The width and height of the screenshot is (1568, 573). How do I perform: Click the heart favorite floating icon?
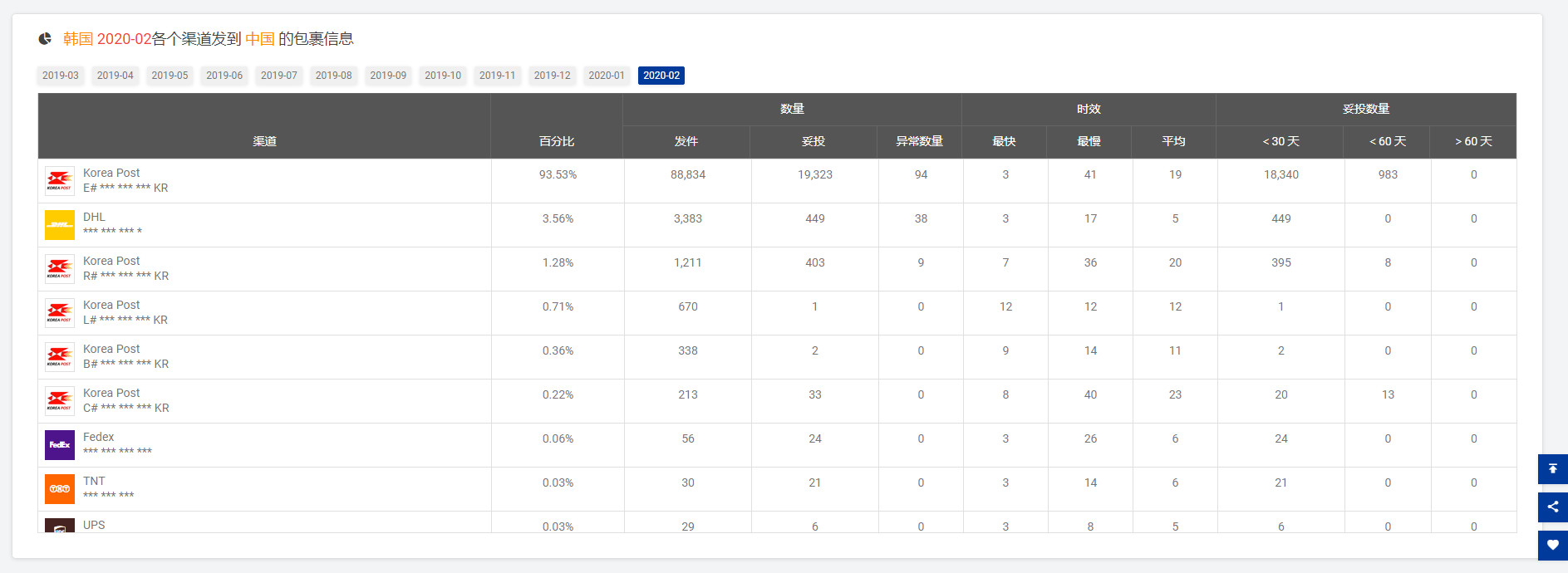[1552, 546]
